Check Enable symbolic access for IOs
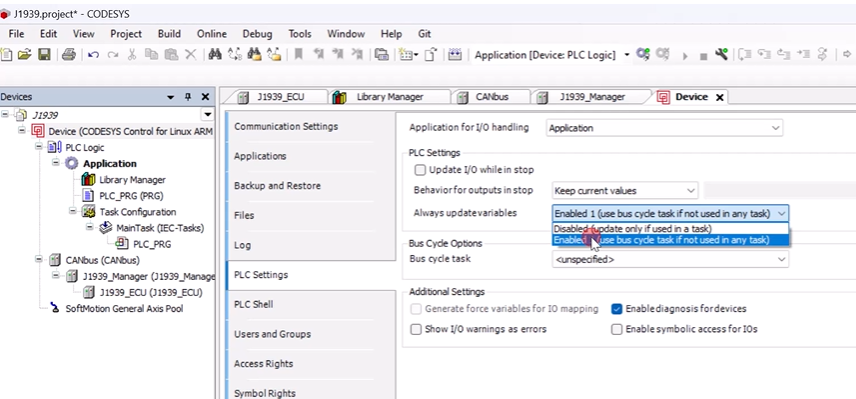This screenshot has width=856, height=399. point(616,329)
